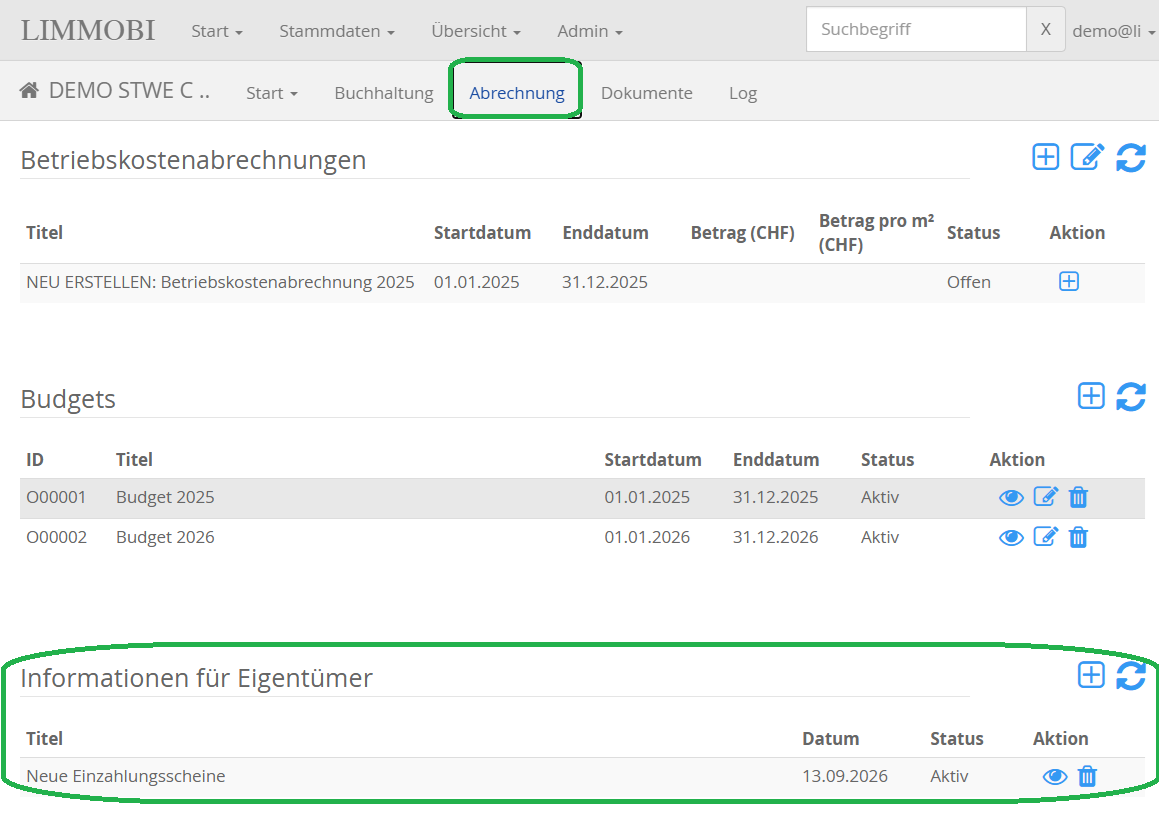1159x829 pixels.
Task: Edit Budget 2025
Action: coord(1045,497)
